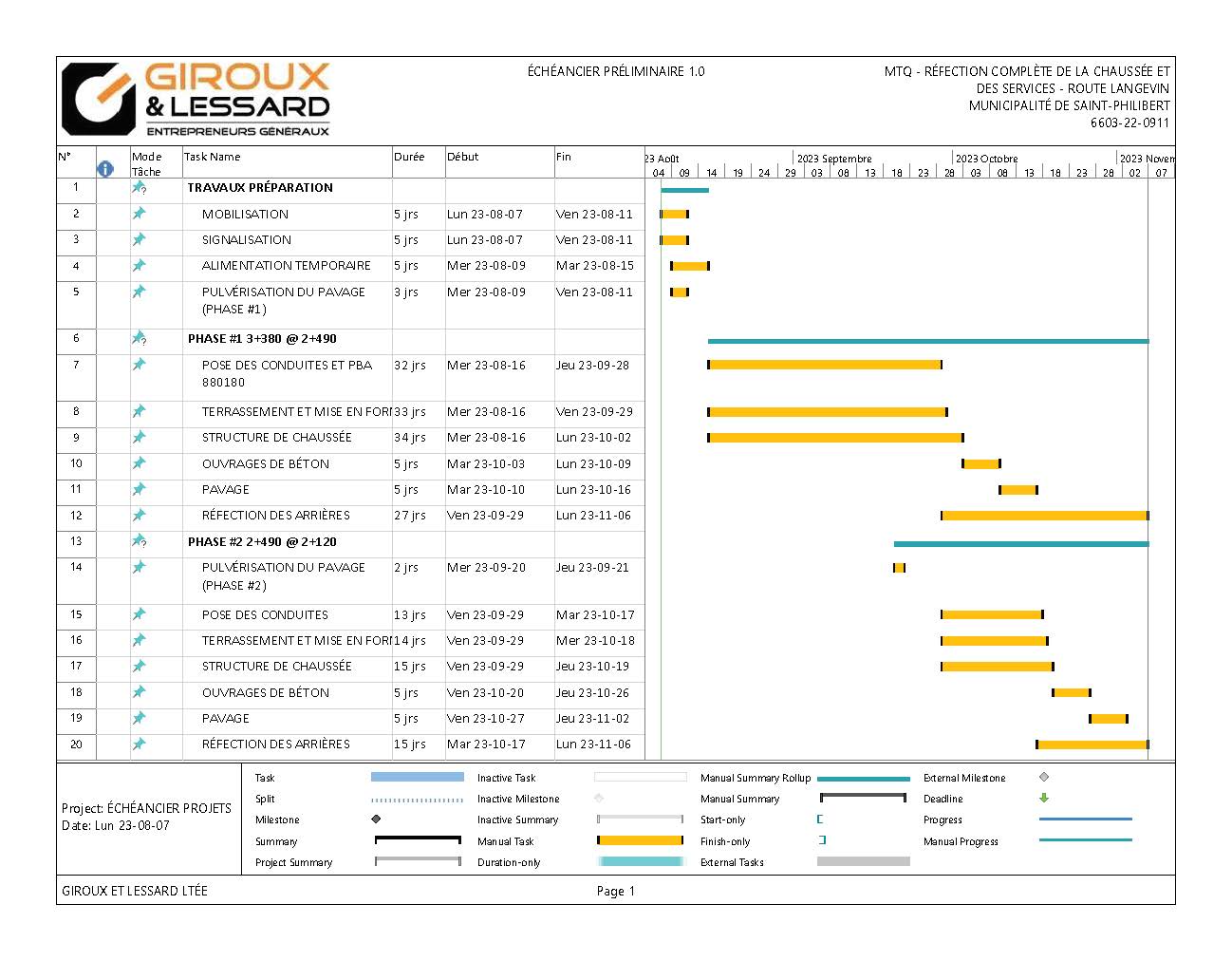
Task: Click the gray External Tasks swatch in legend
Action: click(x=863, y=861)
